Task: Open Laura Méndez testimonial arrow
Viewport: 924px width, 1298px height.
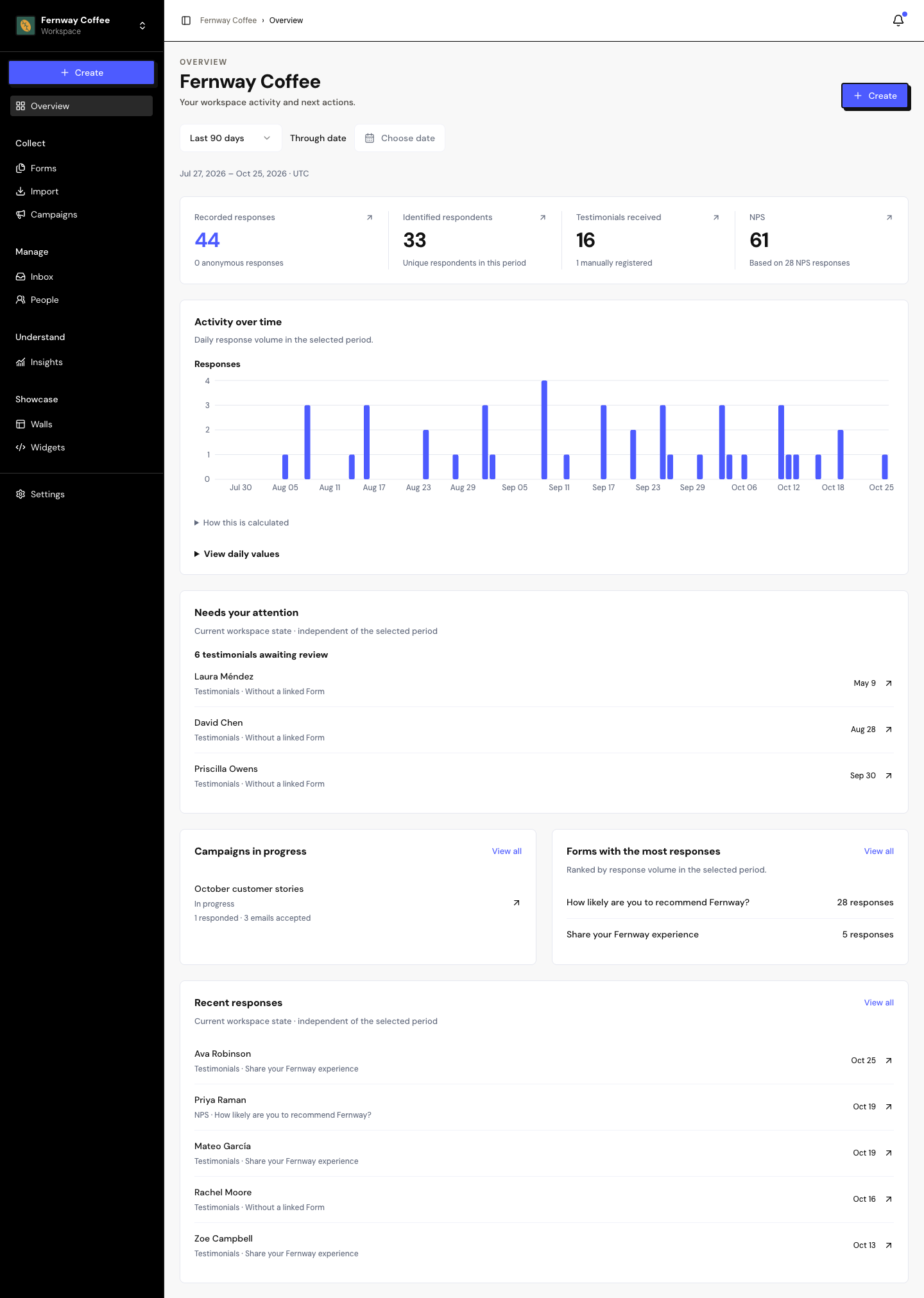Action: point(889,683)
